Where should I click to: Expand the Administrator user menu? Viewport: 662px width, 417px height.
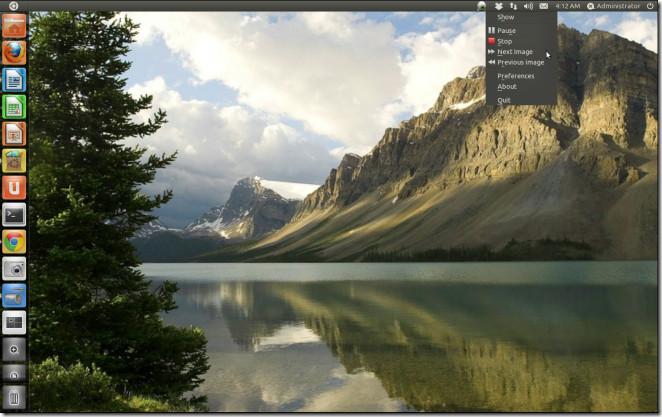click(613, 6)
